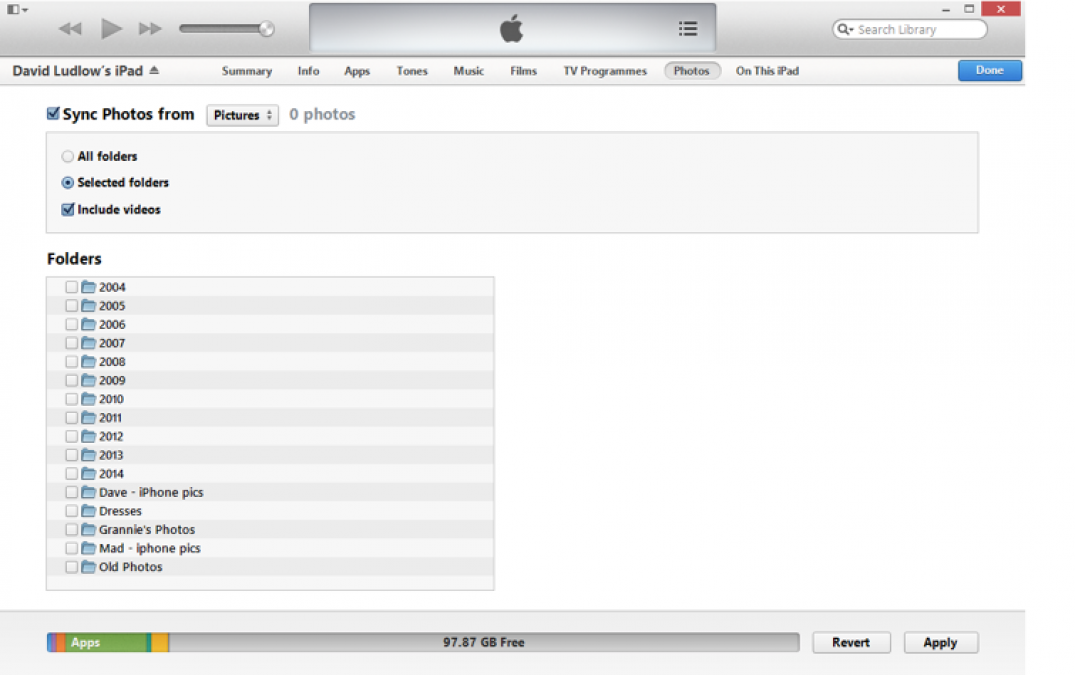Check the 2010 folder checkbox

pyautogui.click(x=71, y=399)
